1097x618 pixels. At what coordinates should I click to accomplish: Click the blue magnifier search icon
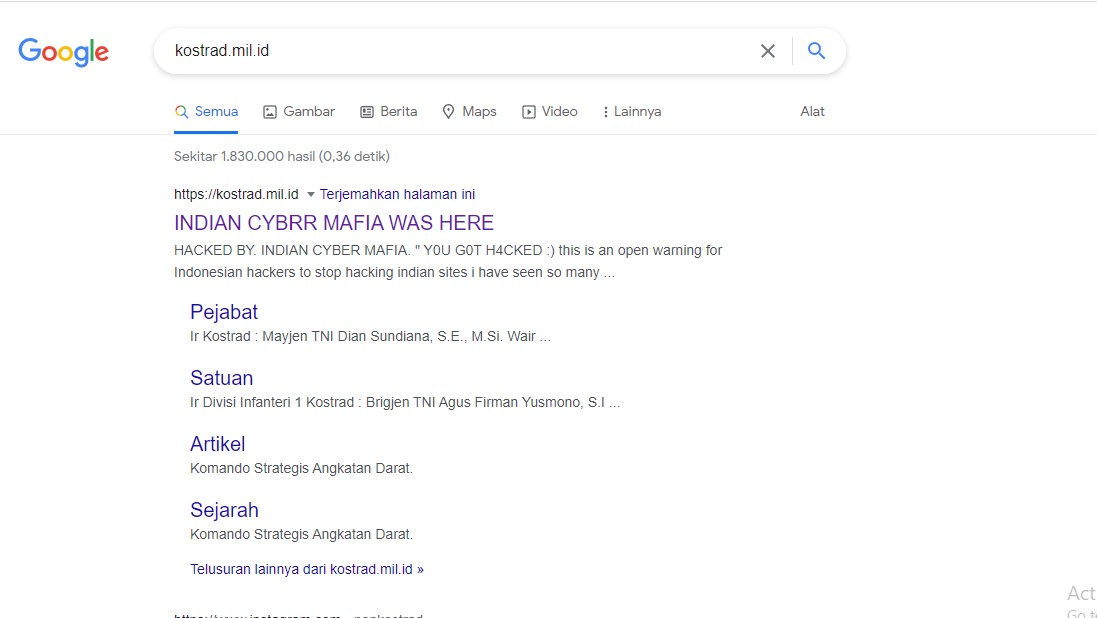pyautogui.click(x=817, y=51)
